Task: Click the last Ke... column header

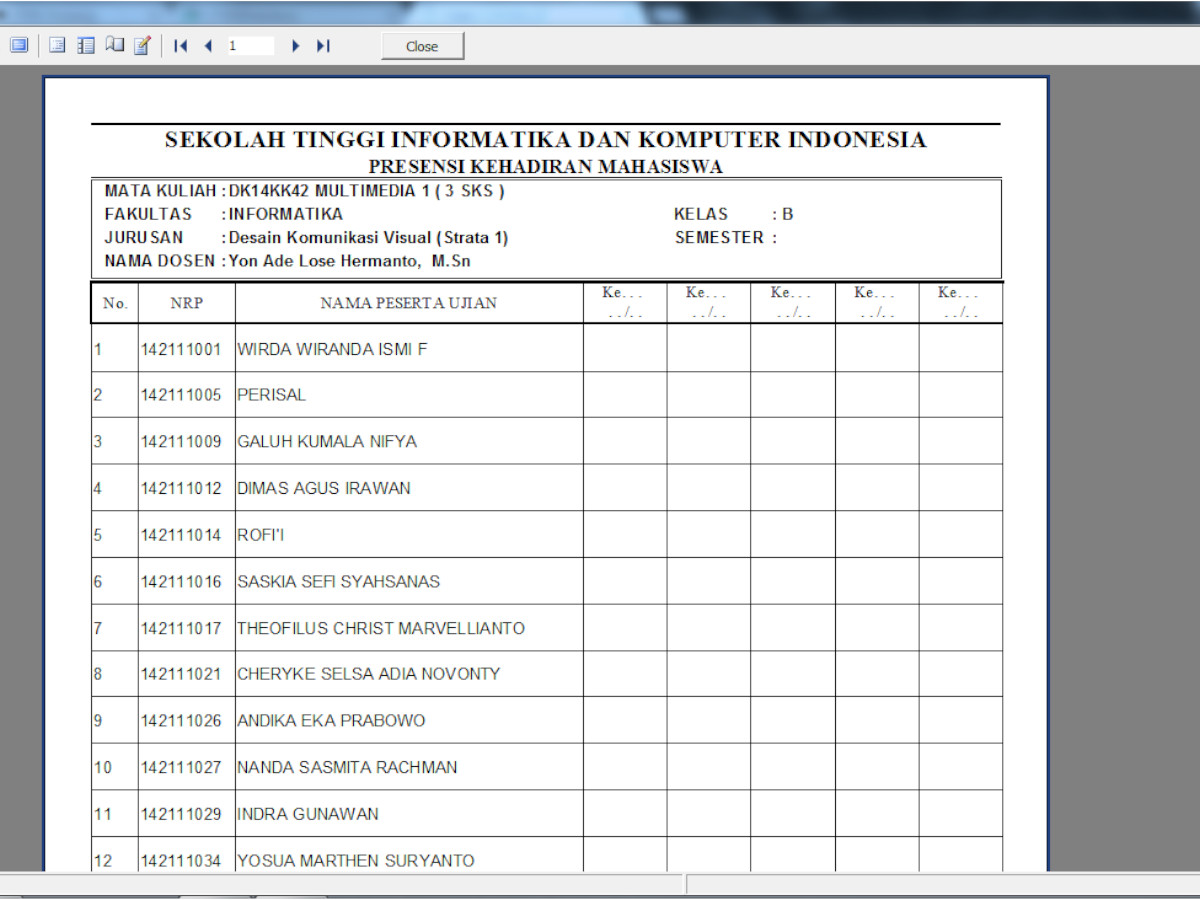Action: pyautogui.click(x=959, y=303)
